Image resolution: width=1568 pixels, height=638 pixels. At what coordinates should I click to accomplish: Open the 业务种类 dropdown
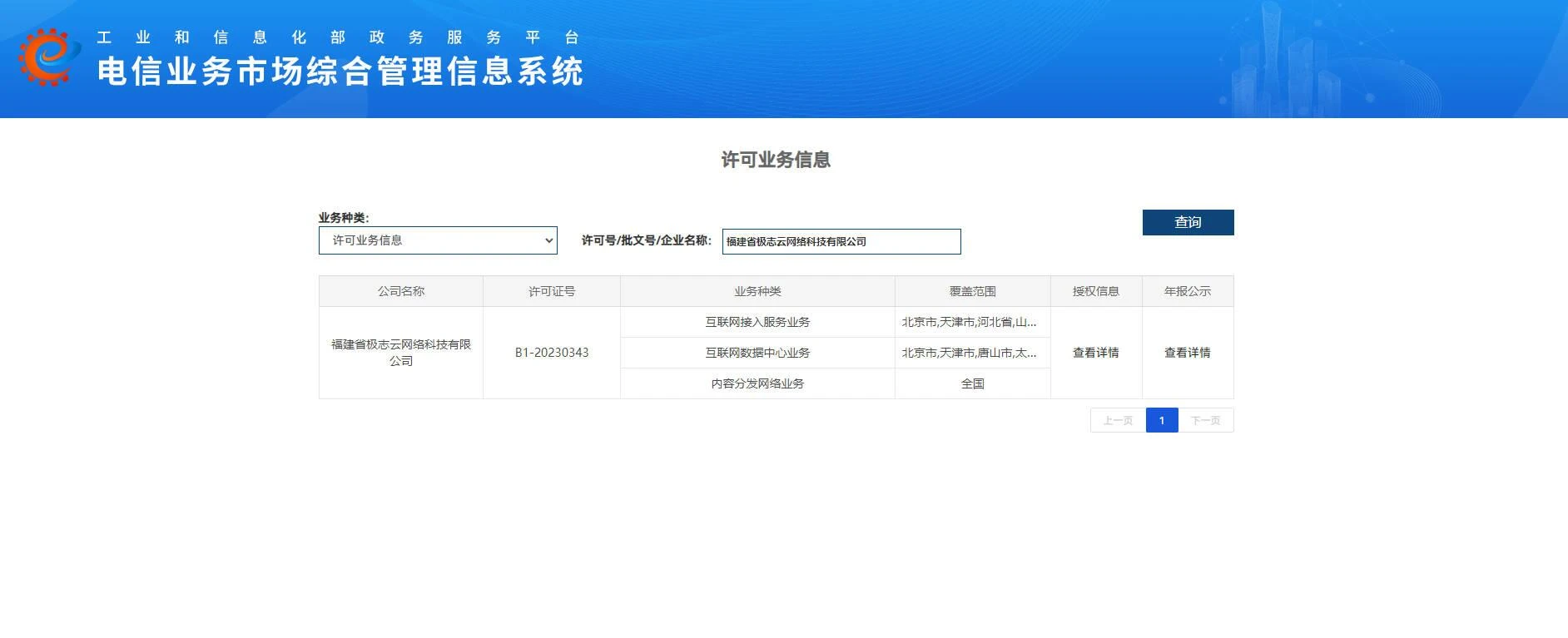(x=438, y=240)
